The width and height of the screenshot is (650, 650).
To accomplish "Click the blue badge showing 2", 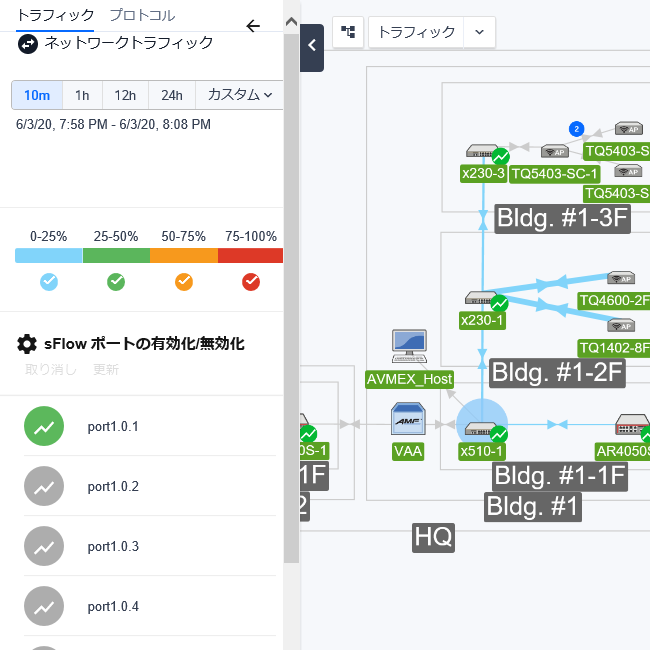I will pyautogui.click(x=577, y=129).
